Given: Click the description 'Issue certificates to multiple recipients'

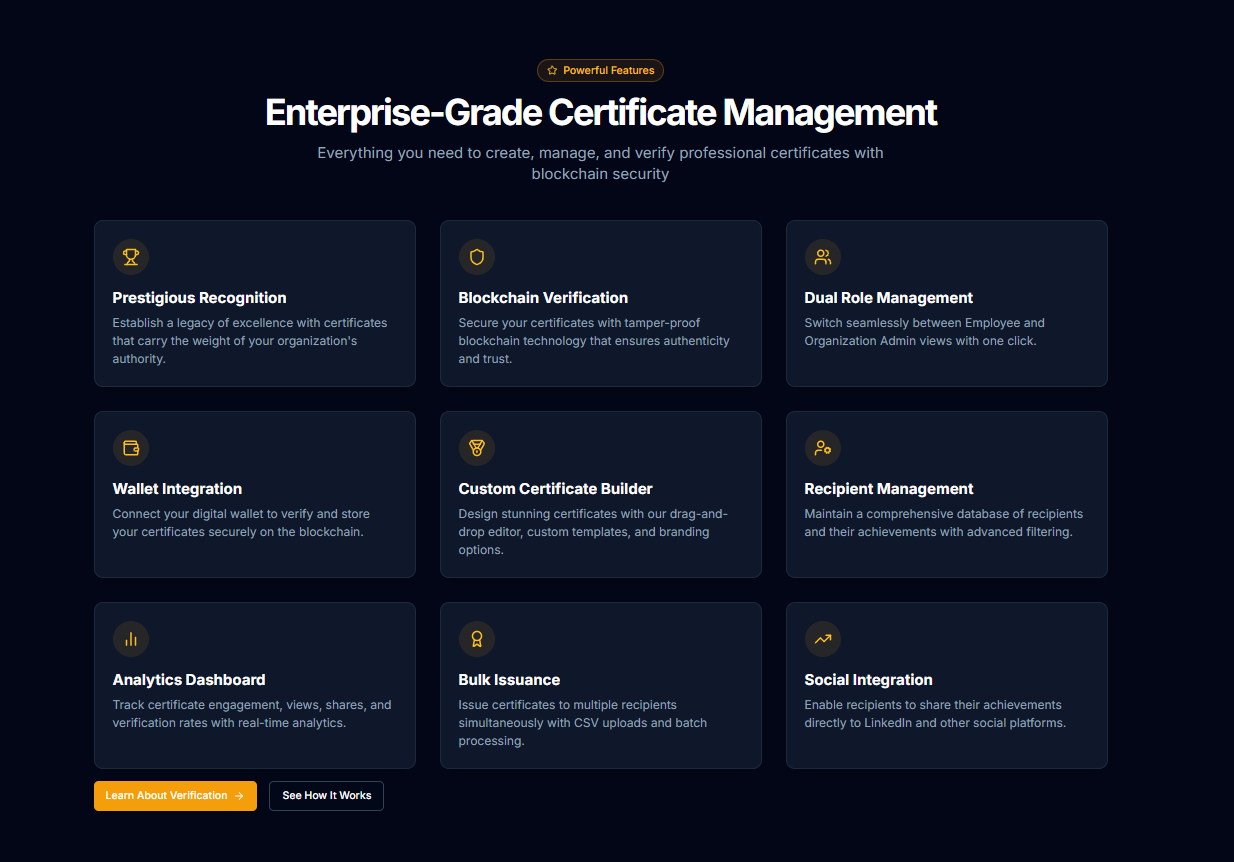Looking at the screenshot, I should [x=582, y=723].
